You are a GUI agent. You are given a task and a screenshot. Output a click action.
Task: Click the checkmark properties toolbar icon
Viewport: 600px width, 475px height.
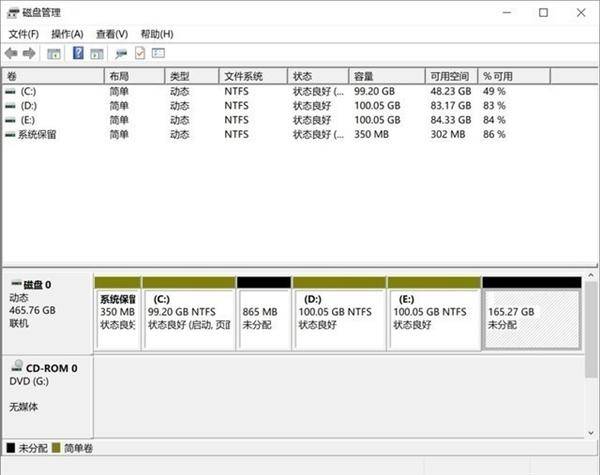pyautogui.click(x=140, y=53)
